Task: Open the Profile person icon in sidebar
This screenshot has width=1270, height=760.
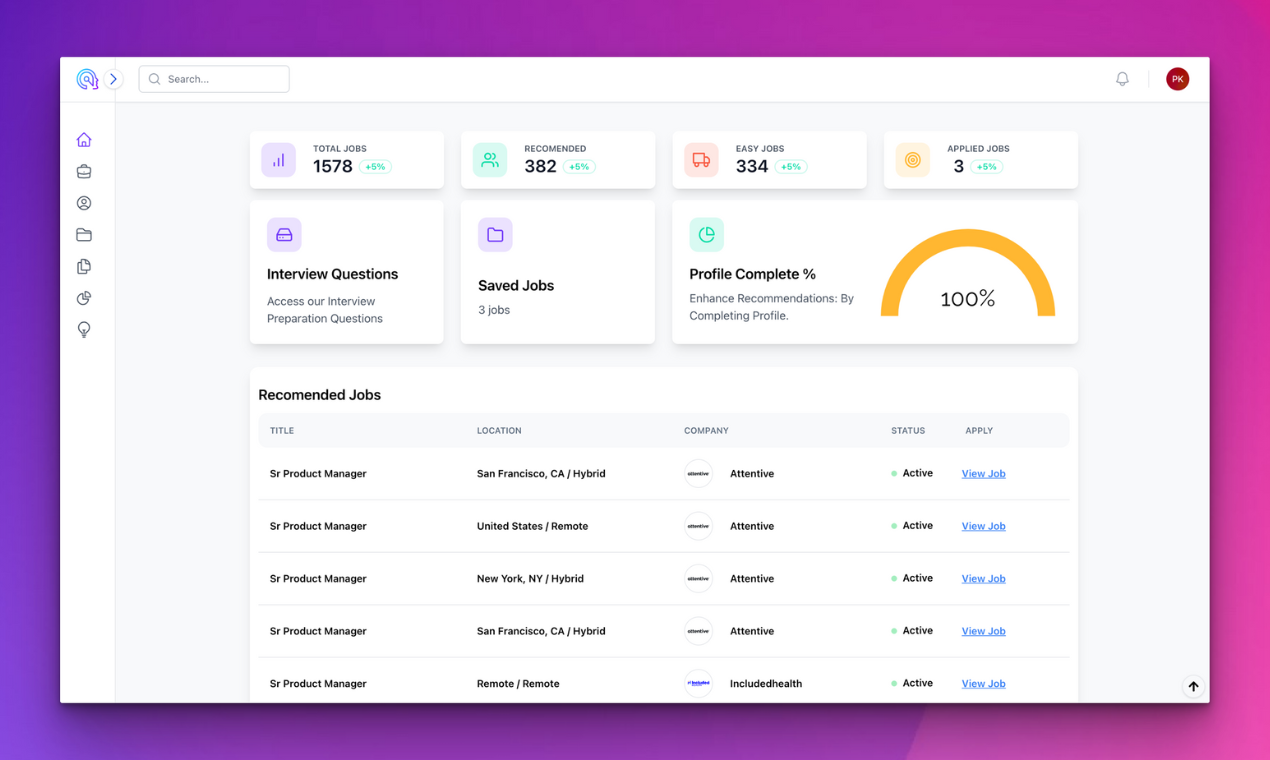Action: click(x=84, y=203)
